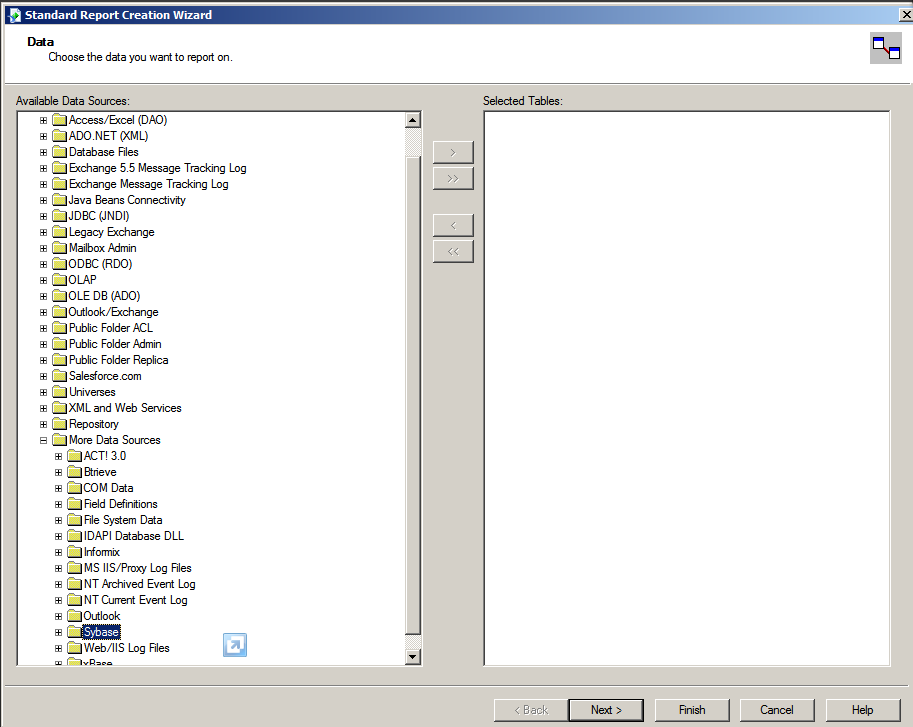Screen dimensions: 913x727
Task: Click scroll up arrow of data sources list
Action: (413, 120)
